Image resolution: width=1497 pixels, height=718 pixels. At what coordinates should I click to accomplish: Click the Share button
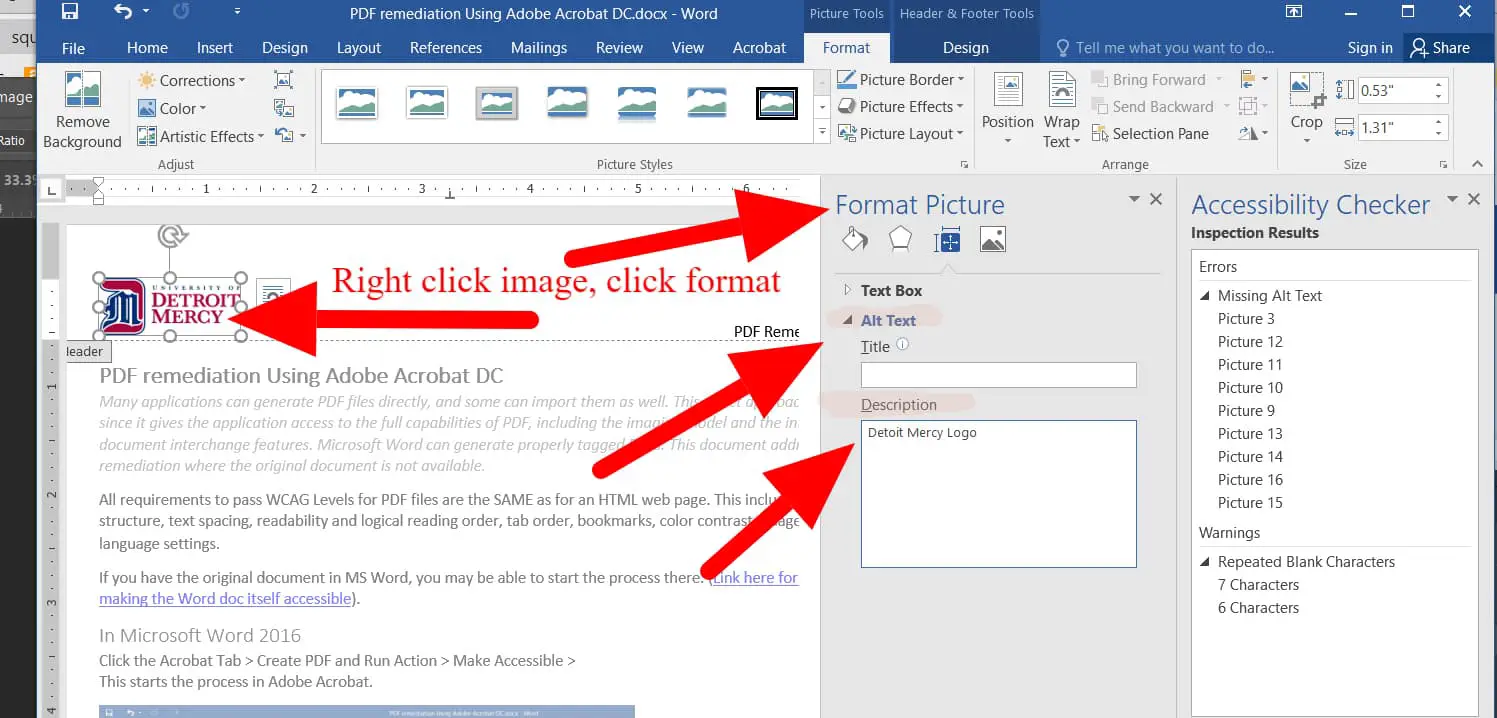(1439, 48)
